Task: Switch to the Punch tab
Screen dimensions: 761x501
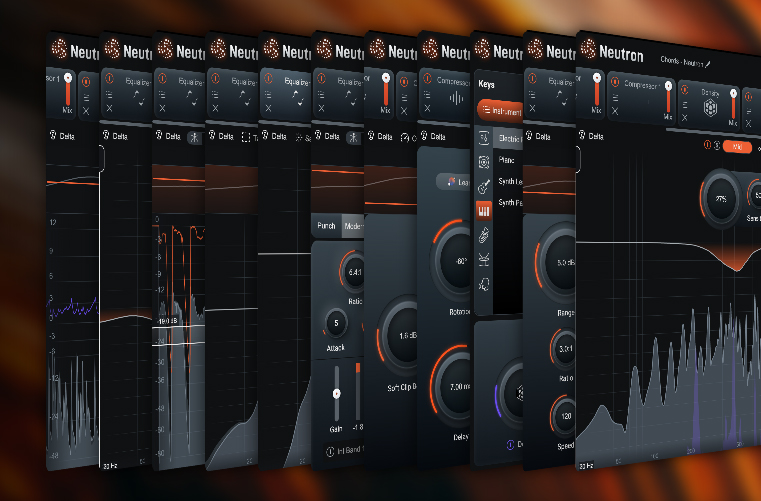Action: tap(326, 226)
